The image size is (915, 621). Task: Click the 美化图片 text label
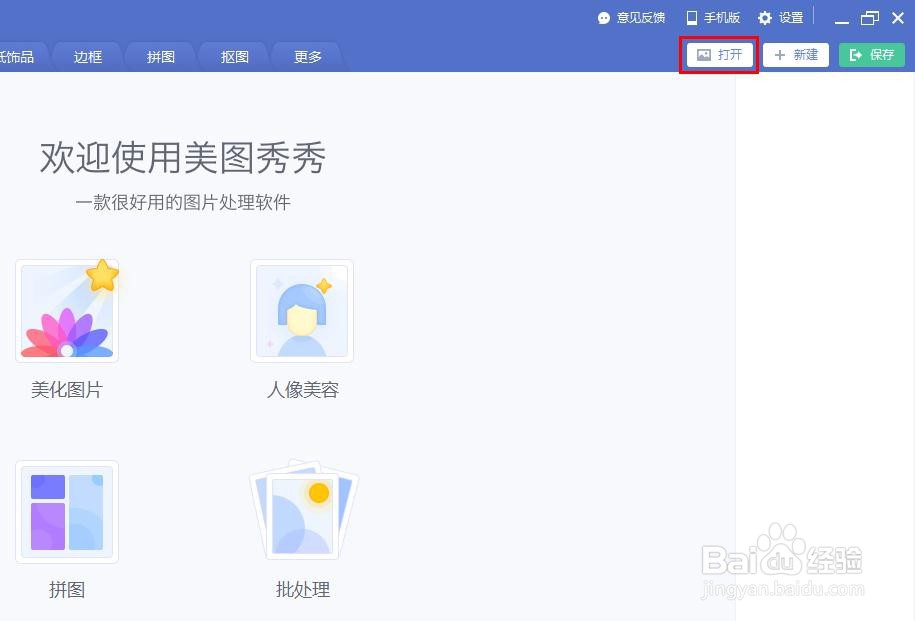(67, 389)
